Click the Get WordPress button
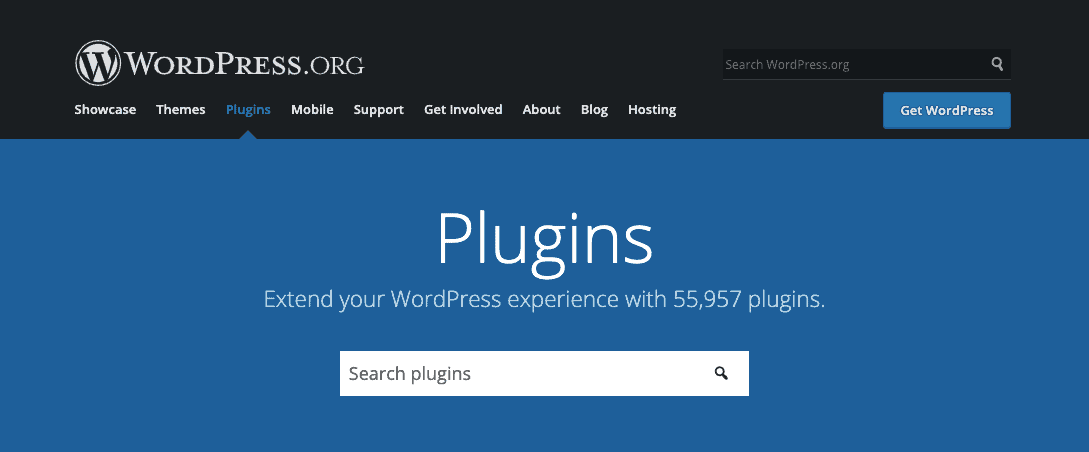This screenshot has height=452, width=1089. (x=947, y=110)
